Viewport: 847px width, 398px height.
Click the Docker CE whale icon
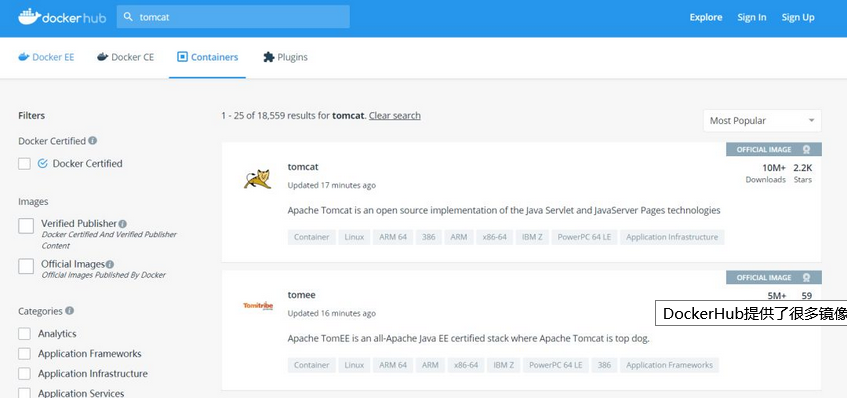(x=103, y=57)
